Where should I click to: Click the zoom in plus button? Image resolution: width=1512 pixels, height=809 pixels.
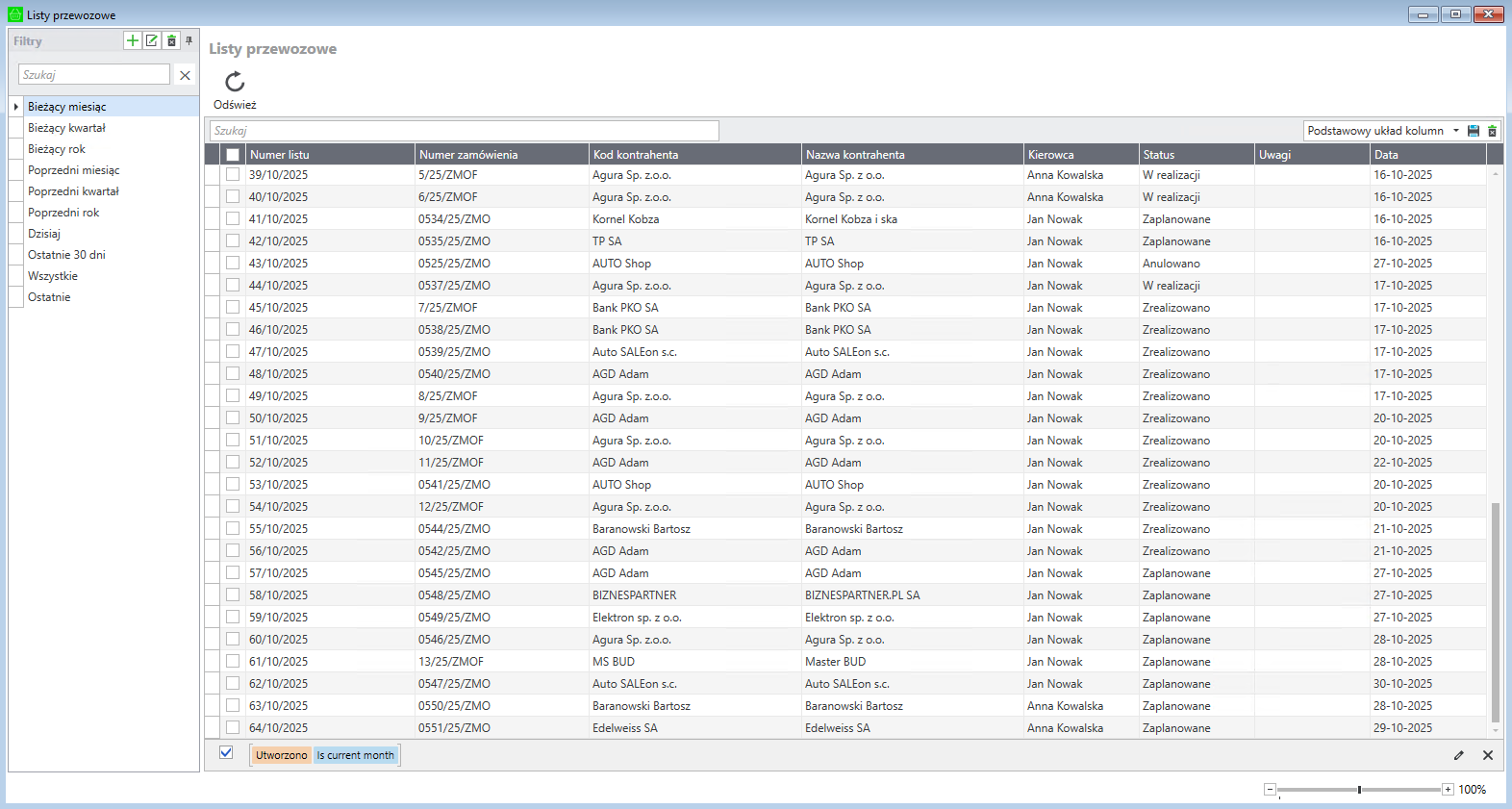click(1448, 790)
